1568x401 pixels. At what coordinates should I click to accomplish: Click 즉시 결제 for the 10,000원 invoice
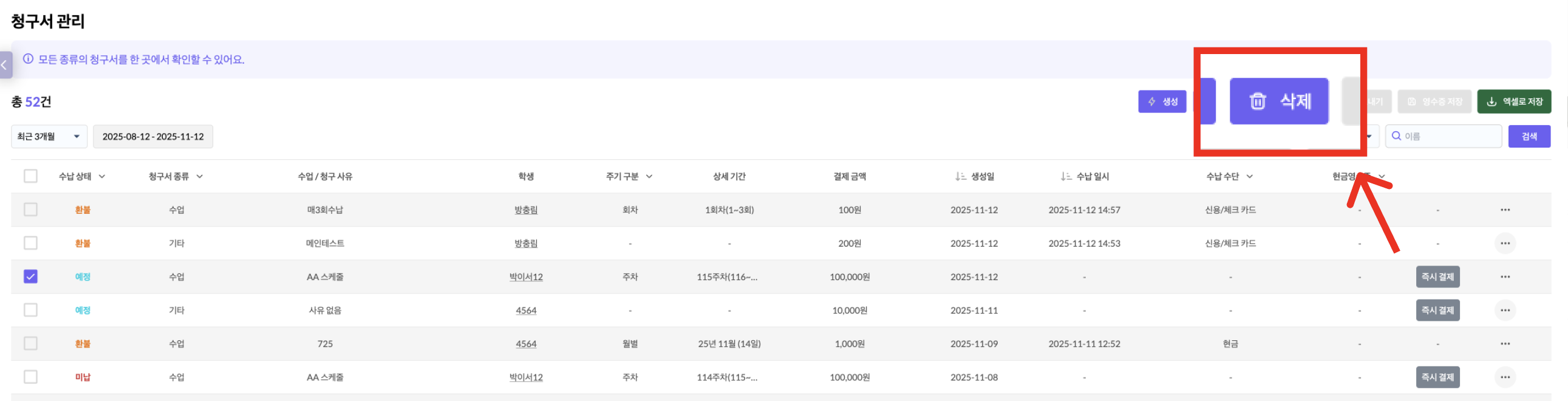tap(1437, 310)
